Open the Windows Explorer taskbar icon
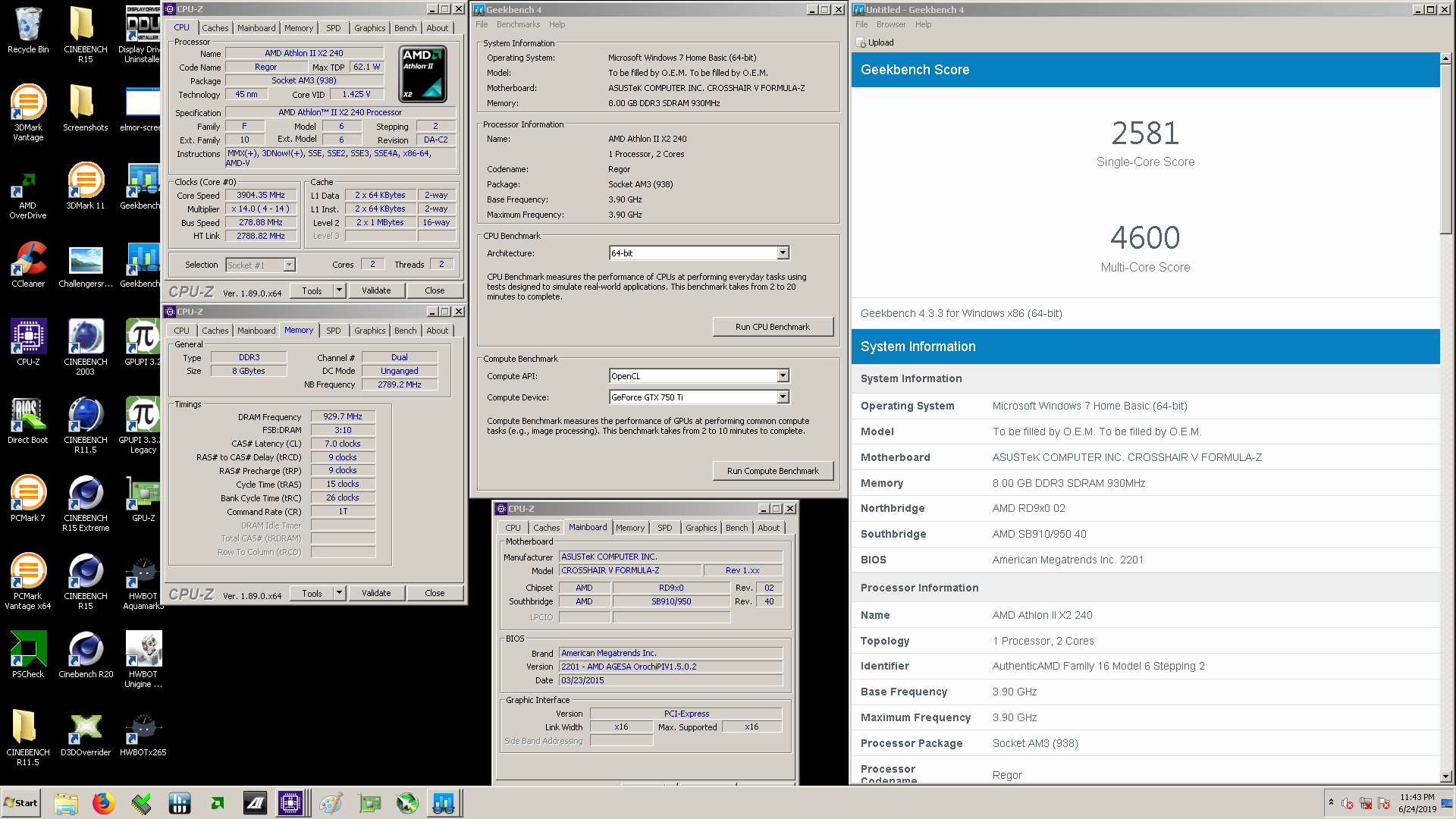This screenshot has height=819, width=1456. click(66, 803)
